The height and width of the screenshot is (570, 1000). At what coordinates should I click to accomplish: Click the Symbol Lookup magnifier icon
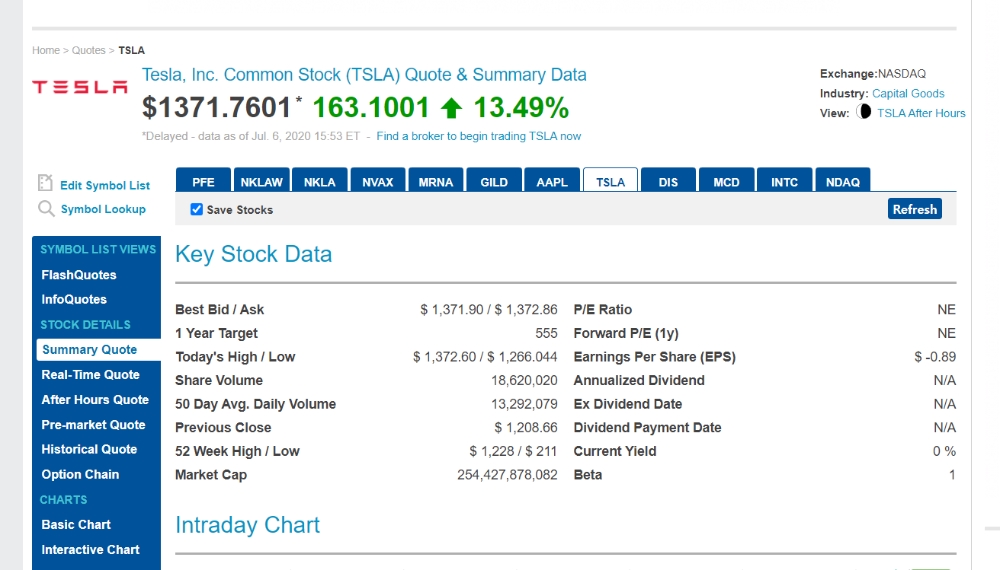tap(46, 208)
